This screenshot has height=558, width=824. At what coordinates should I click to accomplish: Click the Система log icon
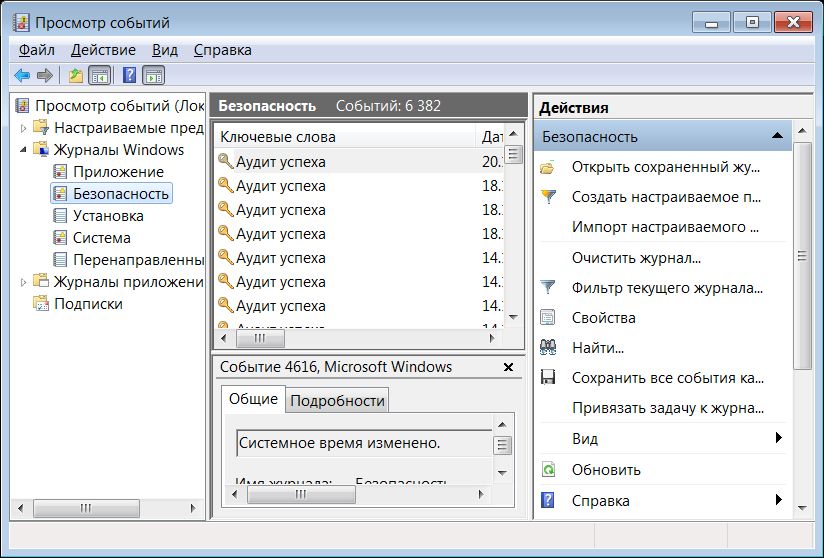click(60, 237)
